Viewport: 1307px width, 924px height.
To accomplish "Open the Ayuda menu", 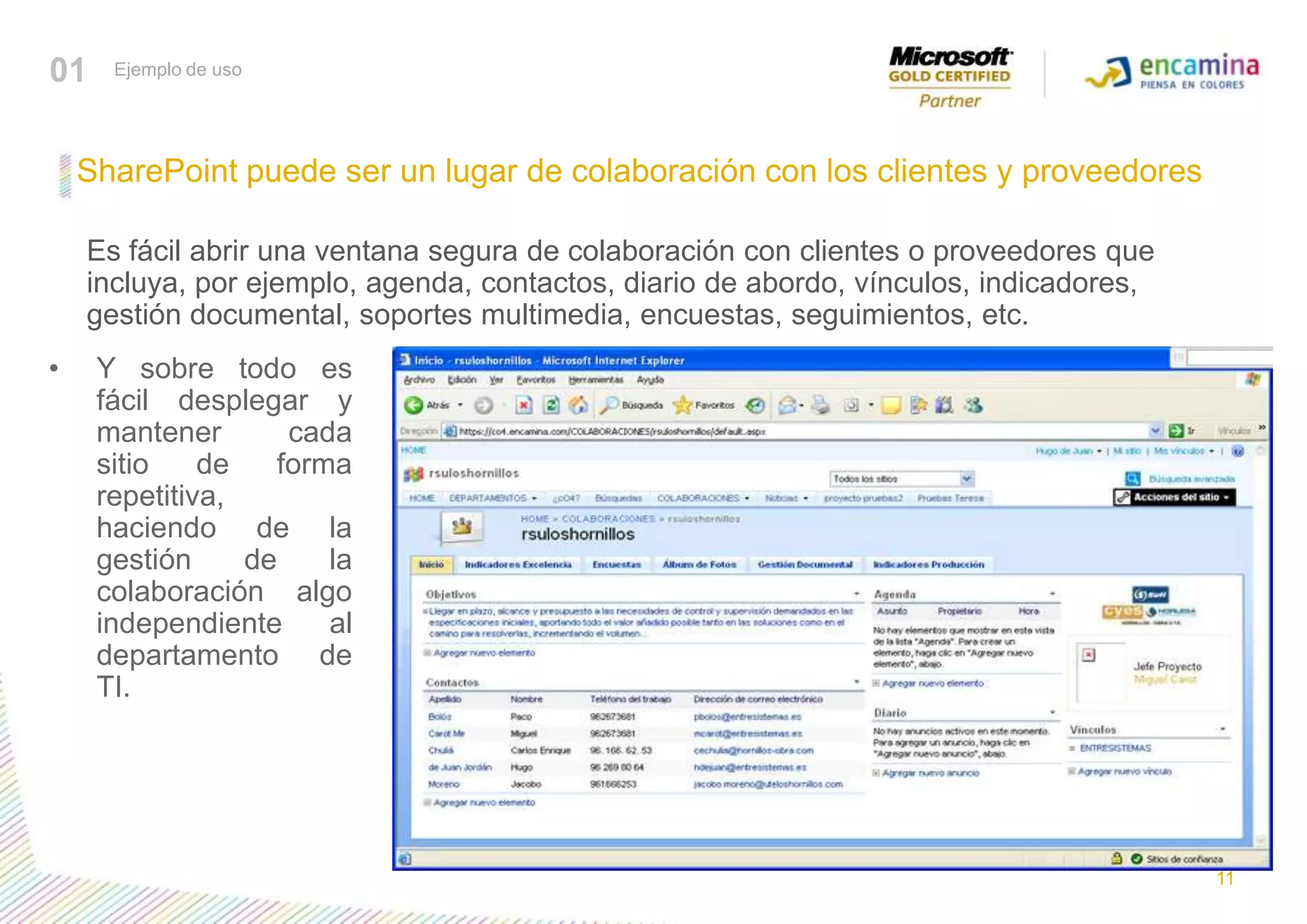I will coord(650,380).
